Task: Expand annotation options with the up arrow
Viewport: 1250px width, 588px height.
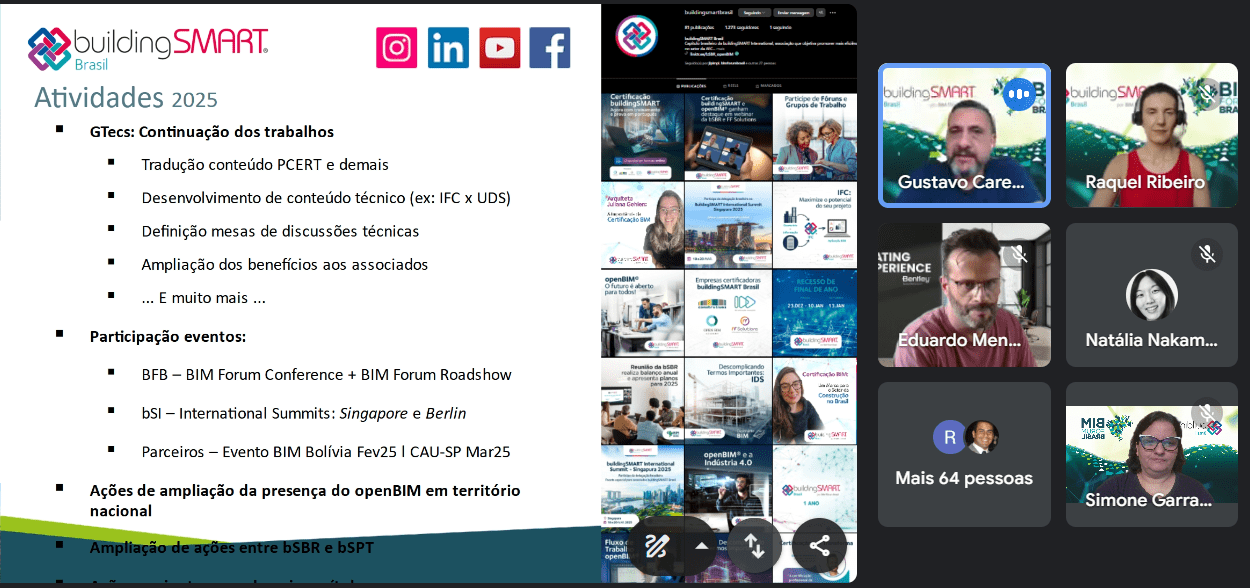Action: pyautogui.click(x=702, y=546)
